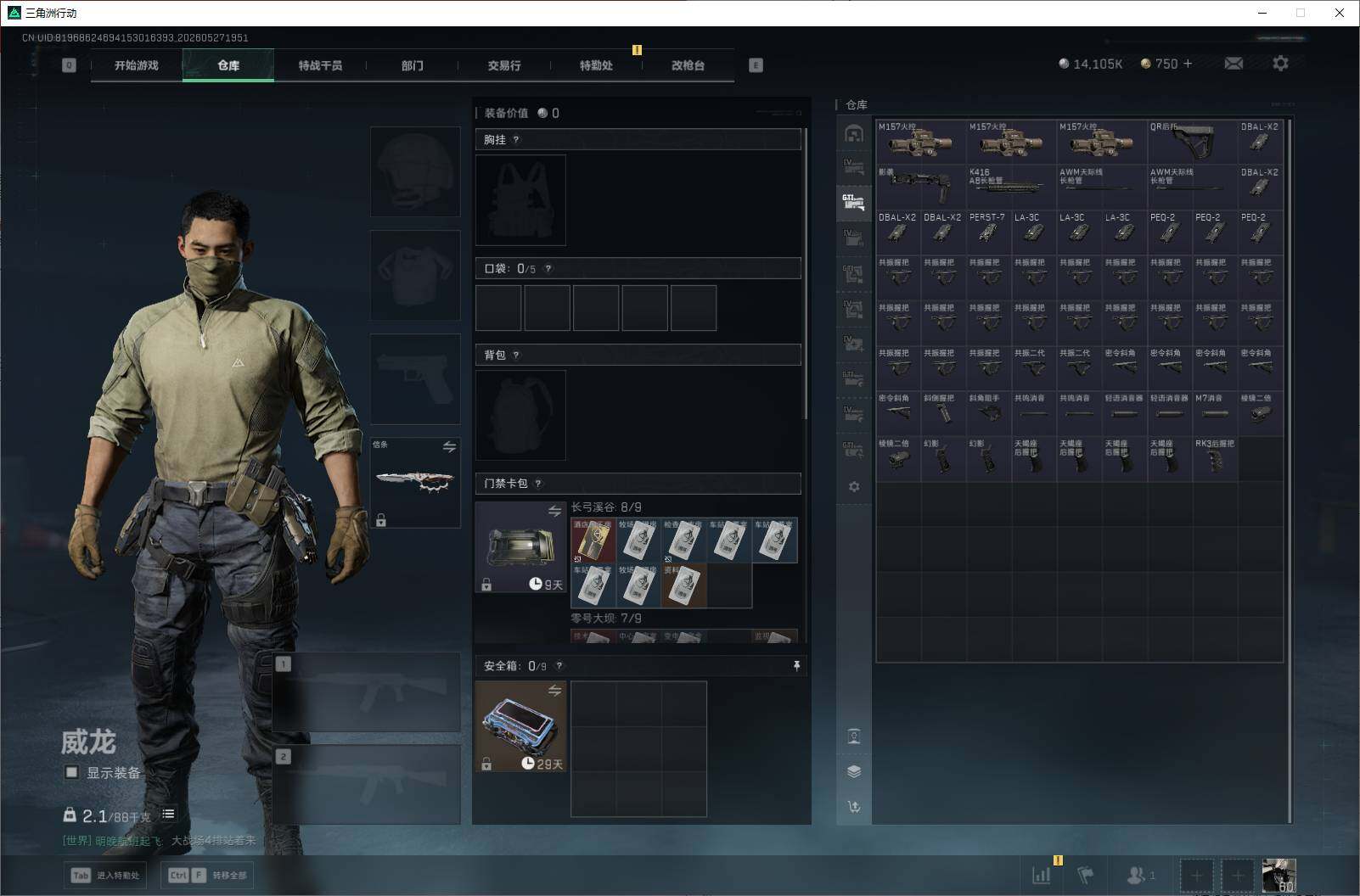
Task: Show help for key card case section
Action: click(538, 484)
